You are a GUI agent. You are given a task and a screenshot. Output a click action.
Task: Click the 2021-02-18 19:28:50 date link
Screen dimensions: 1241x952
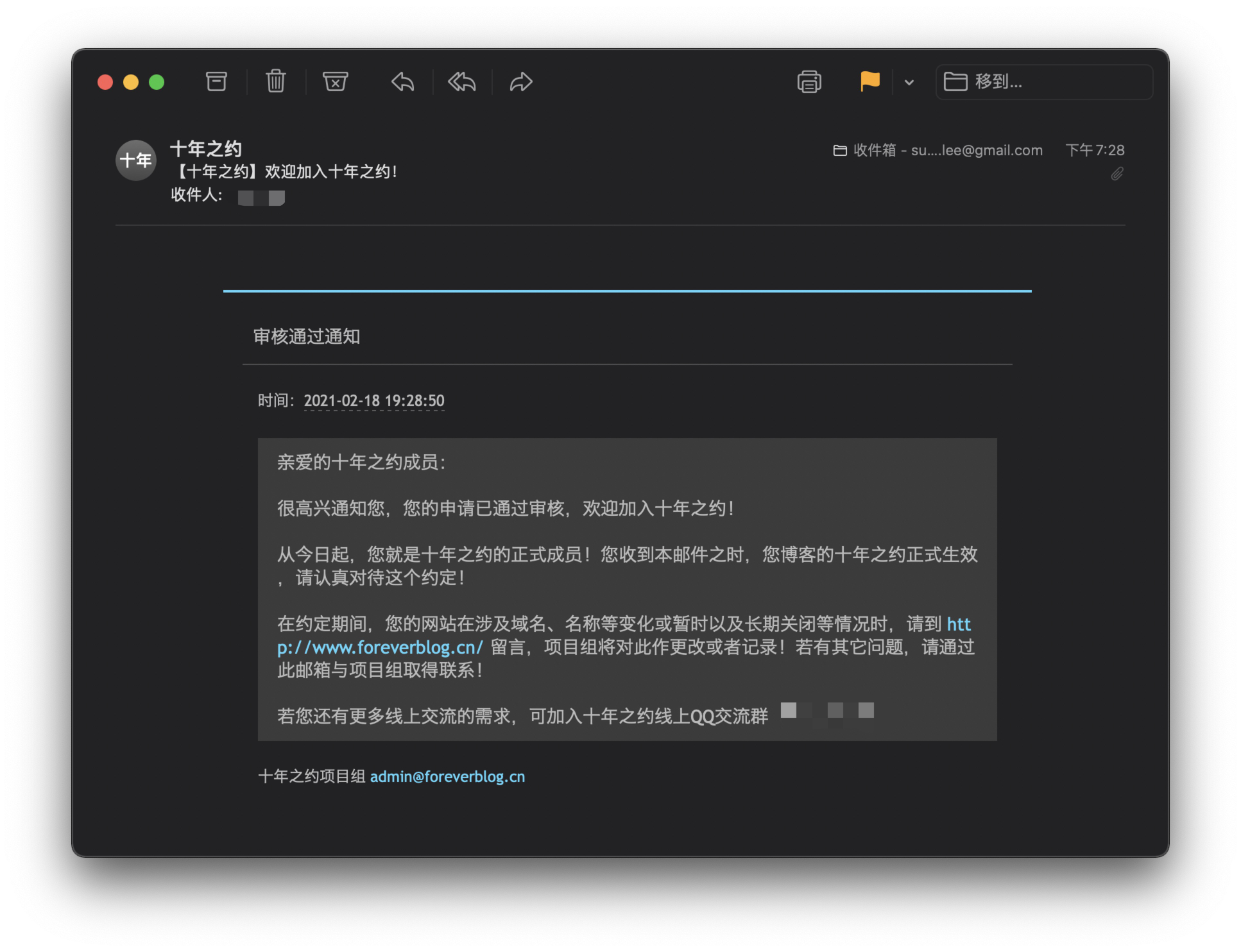point(374,401)
